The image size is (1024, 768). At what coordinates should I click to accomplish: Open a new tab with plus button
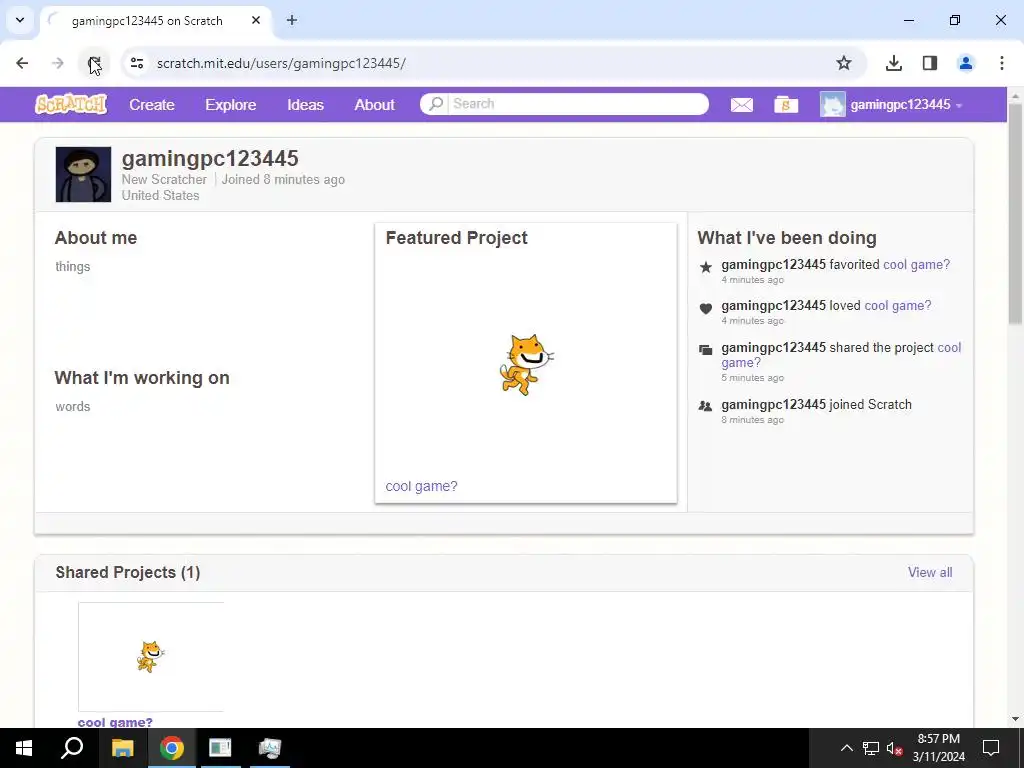[292, 20]
